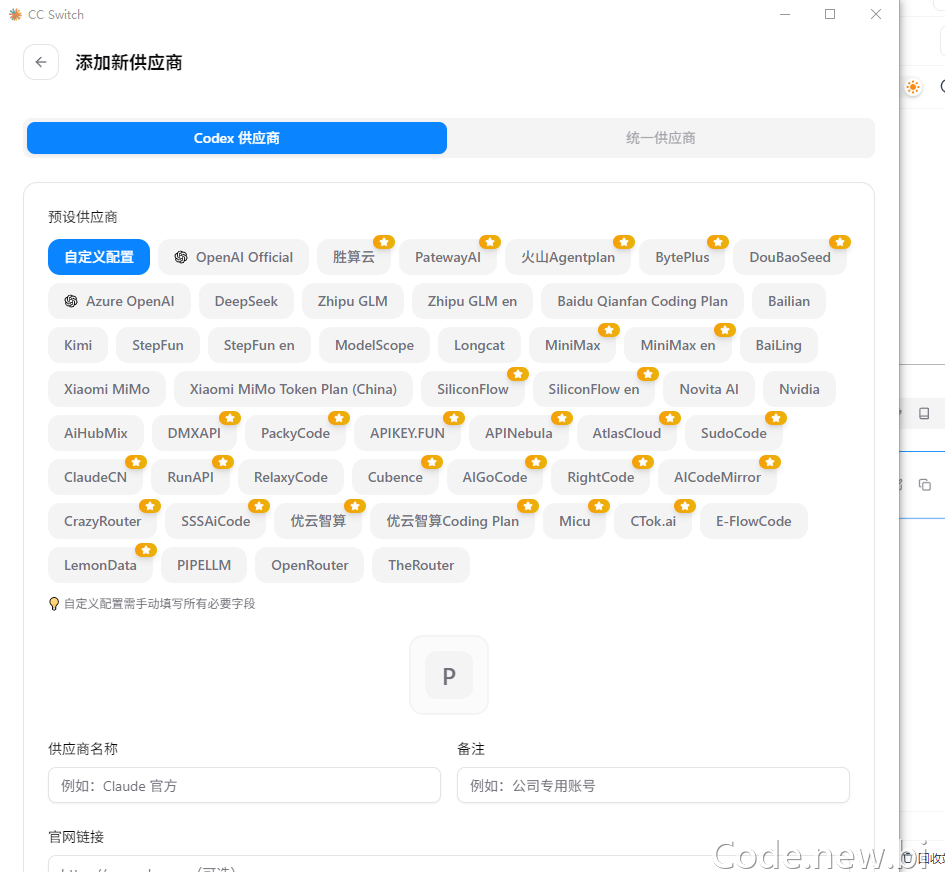Viewport: 945px width, 872px height.
Task: Select the 自定义配置 preset
Action: pos(99,257)
